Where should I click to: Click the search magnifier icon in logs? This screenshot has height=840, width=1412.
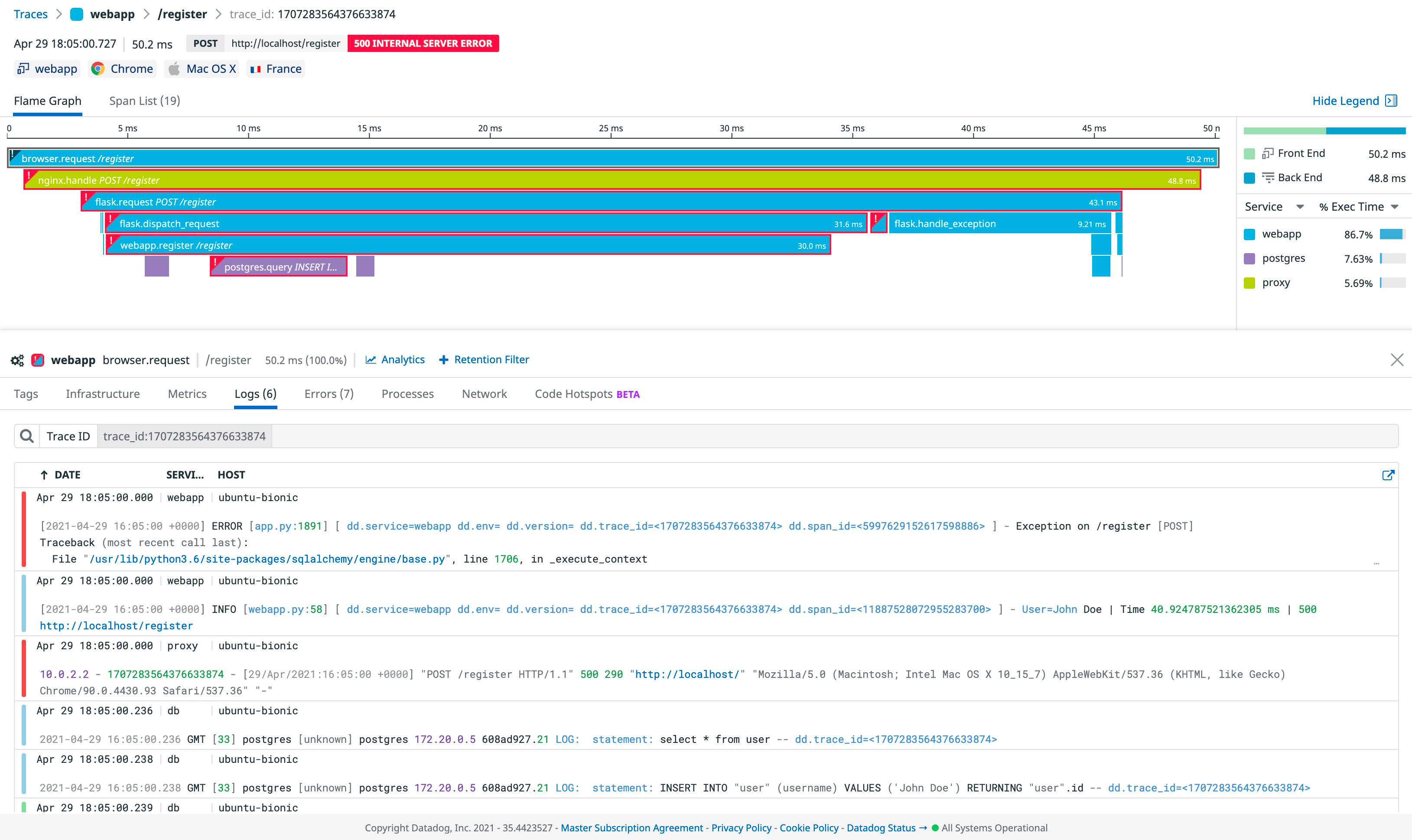click(x=26, y=436)
